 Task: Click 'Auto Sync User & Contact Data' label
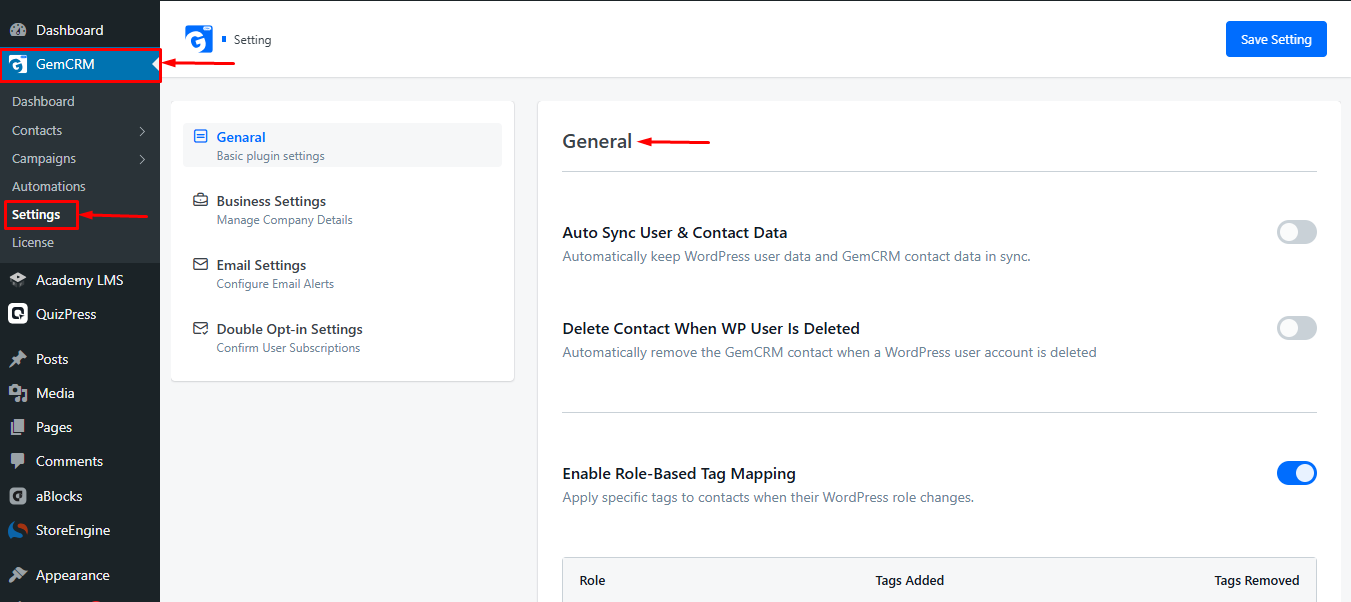[x=675, y=233]
